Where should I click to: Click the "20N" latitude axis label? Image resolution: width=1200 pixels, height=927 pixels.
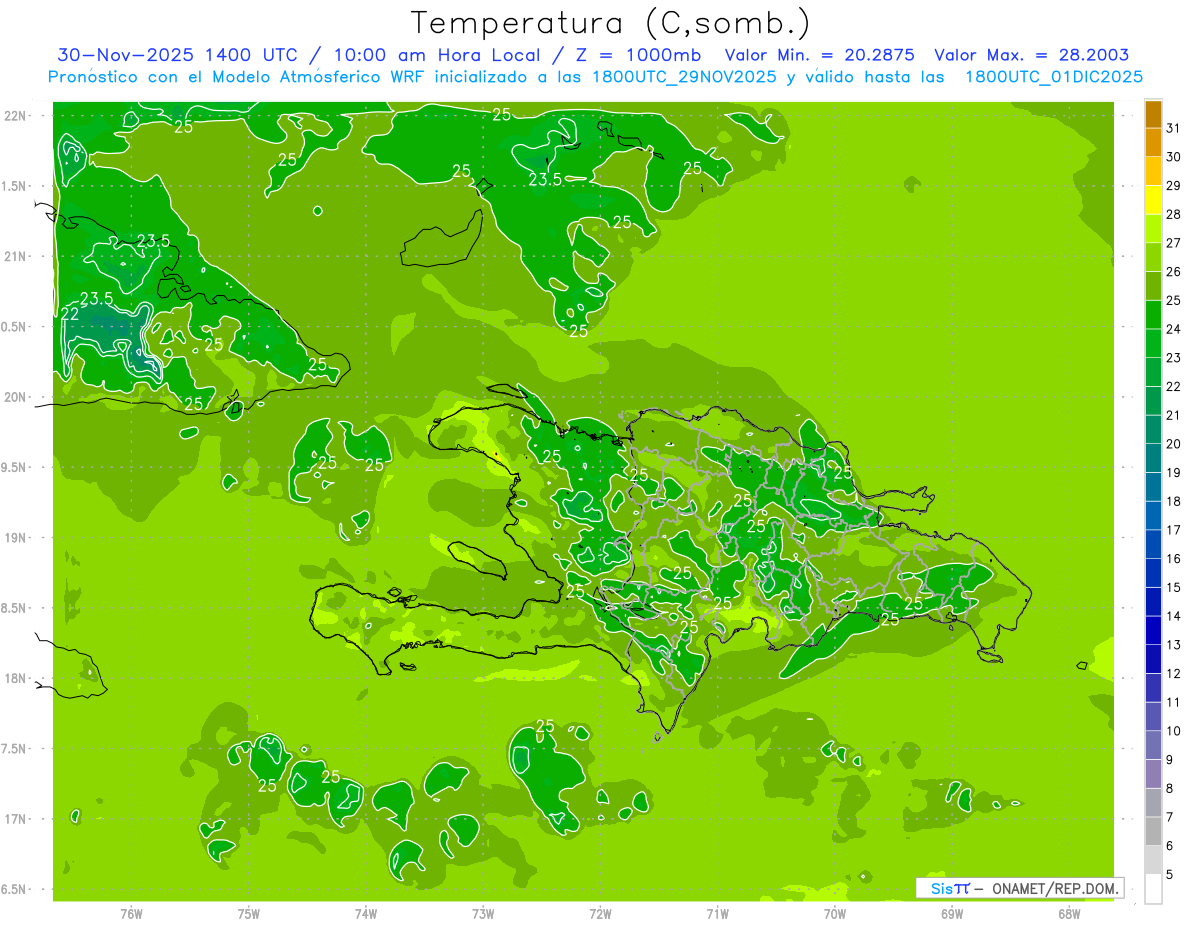(x=15, y=397)
